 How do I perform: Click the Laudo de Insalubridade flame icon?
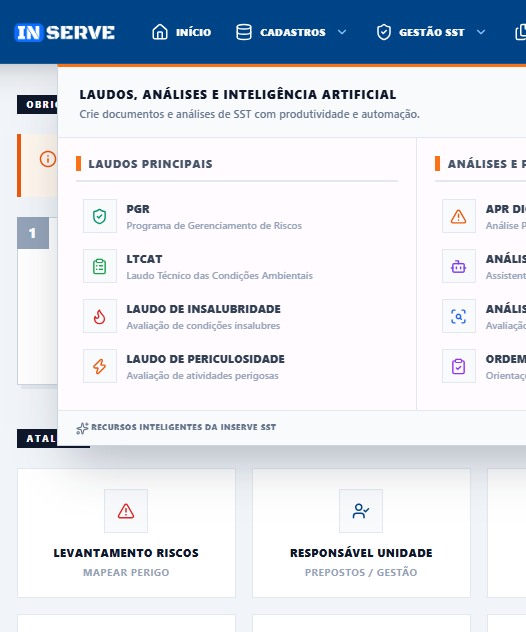(100, 316)
